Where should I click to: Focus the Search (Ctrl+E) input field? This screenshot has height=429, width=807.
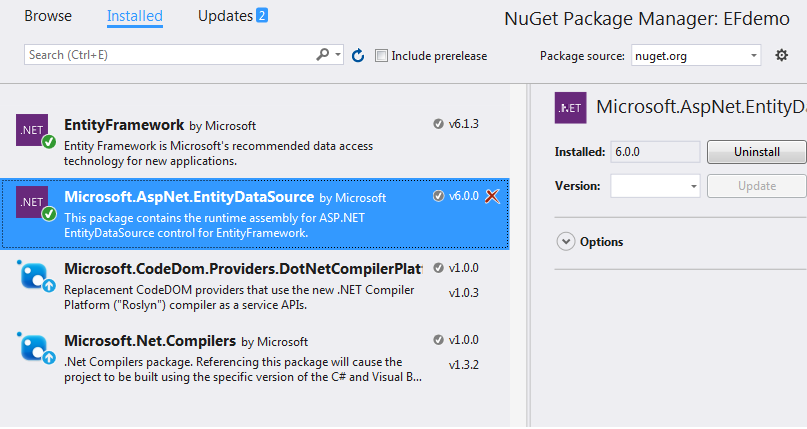(170, 55)
